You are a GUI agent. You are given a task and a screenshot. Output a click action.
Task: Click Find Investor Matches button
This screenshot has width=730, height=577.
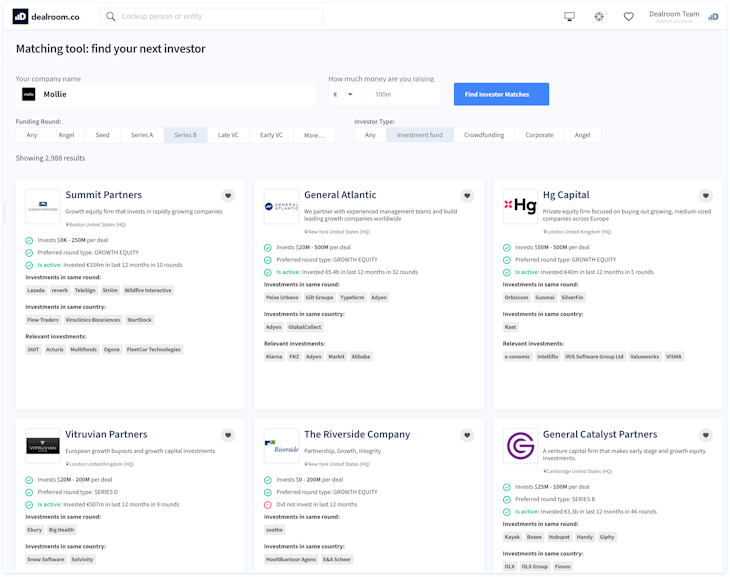(x=501, y=94)
